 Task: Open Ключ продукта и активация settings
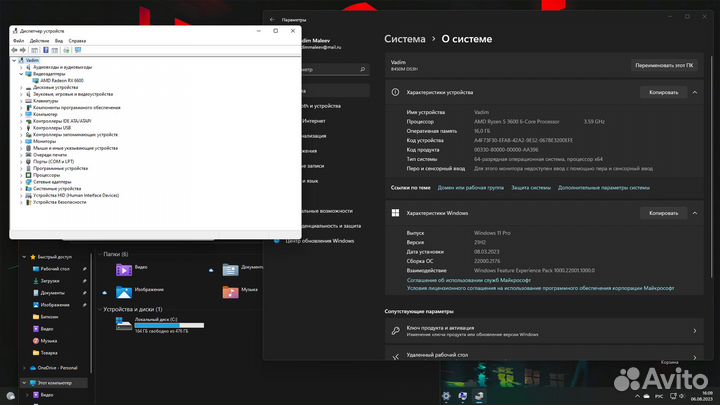(x=544, y=331)
